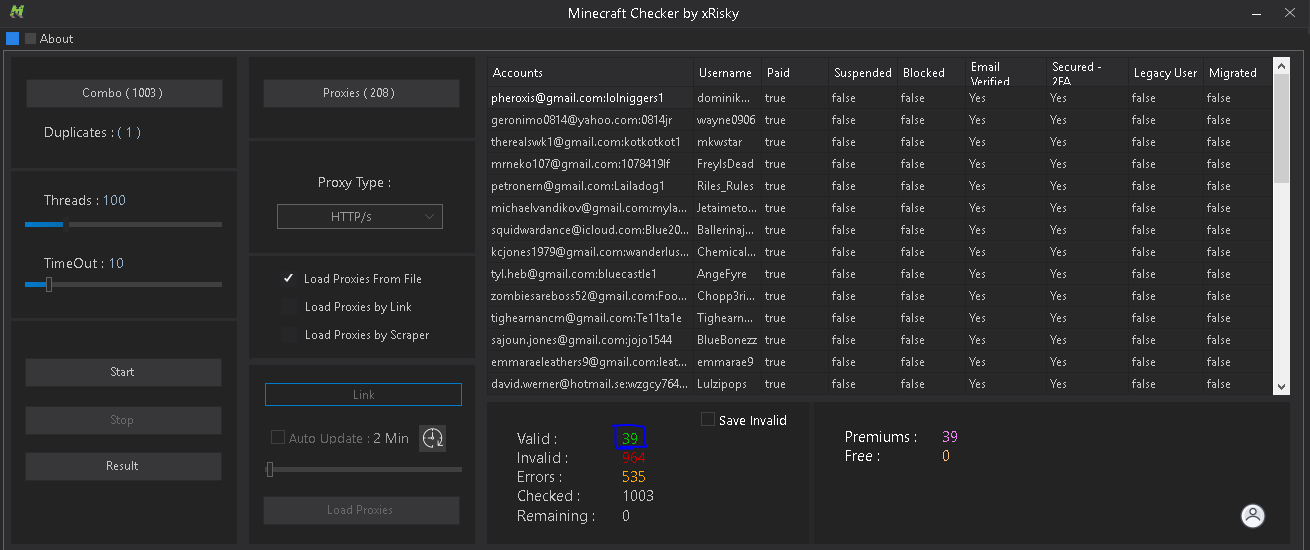
Task: Select the row with username emmarae9
Action: (x=880, y=362)
